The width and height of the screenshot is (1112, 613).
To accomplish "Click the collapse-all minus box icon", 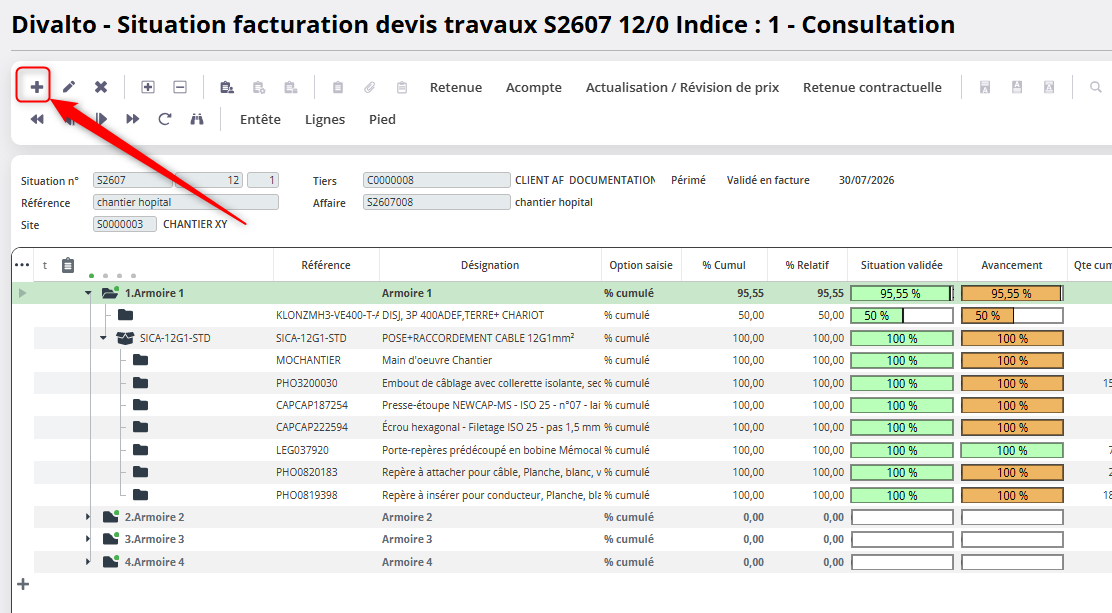I will click(180, 87).
